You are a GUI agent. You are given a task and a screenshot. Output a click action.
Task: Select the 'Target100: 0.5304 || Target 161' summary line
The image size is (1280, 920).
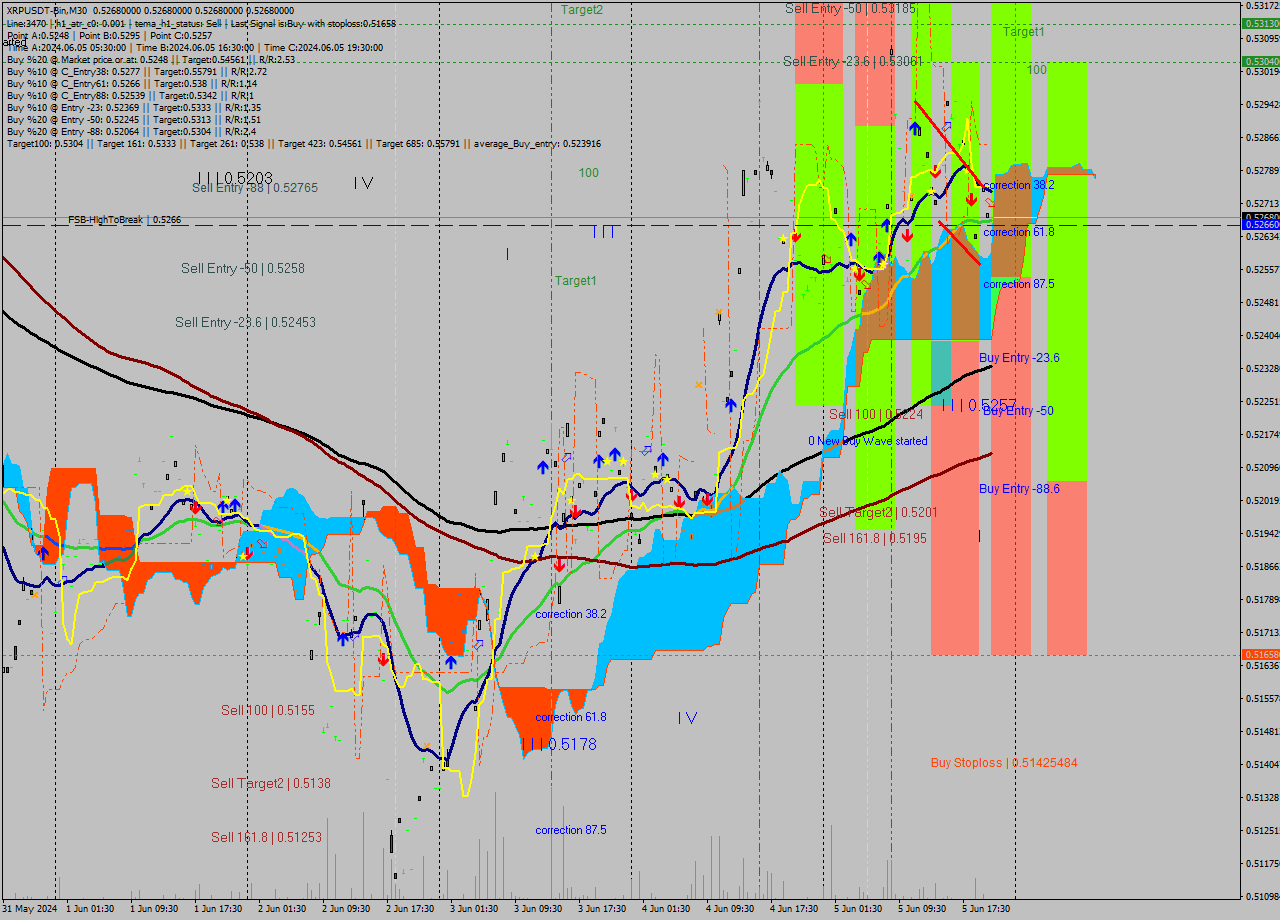pos(304,143)
